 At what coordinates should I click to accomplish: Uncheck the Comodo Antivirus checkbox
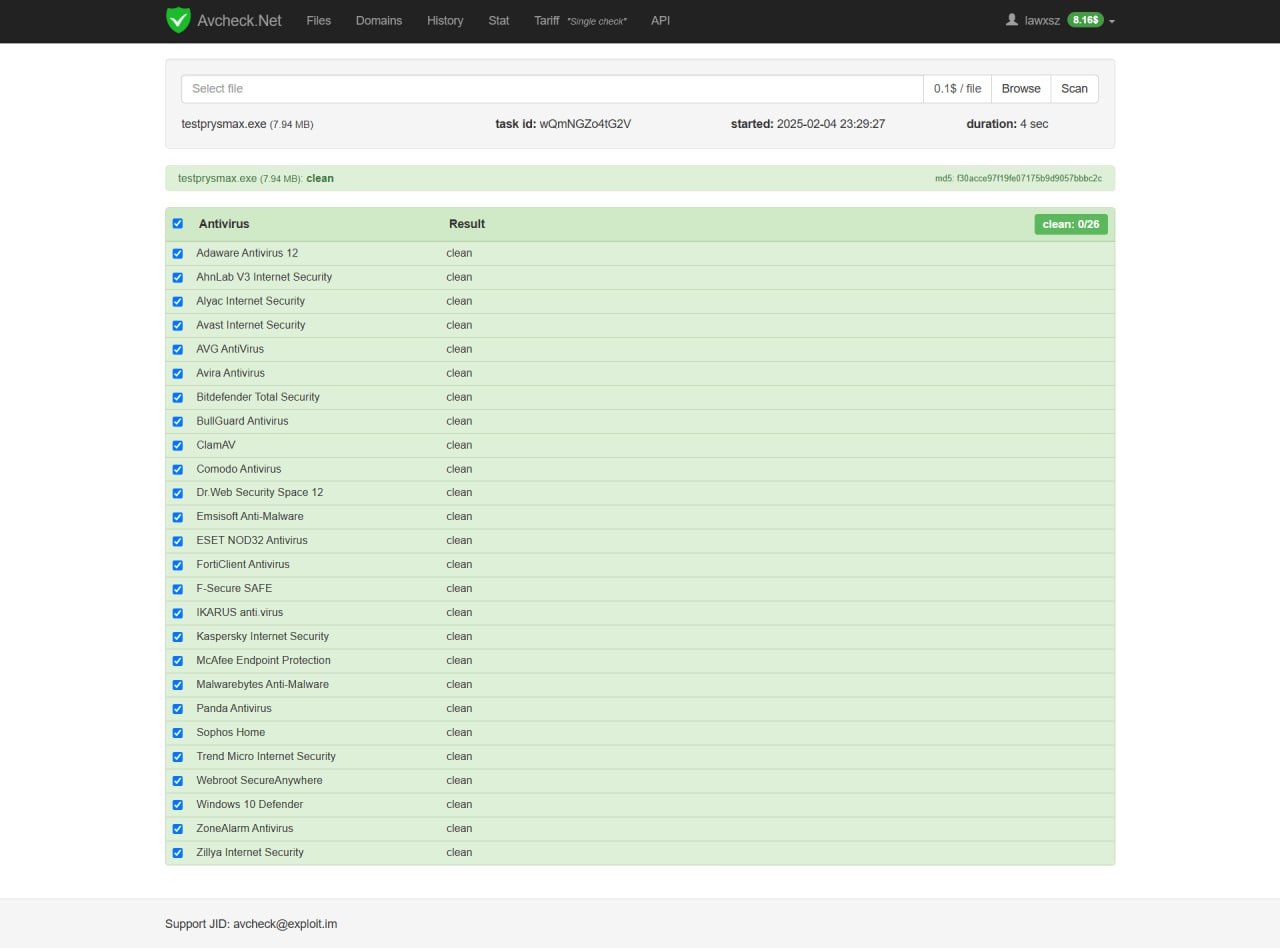(x=178, y=470)
